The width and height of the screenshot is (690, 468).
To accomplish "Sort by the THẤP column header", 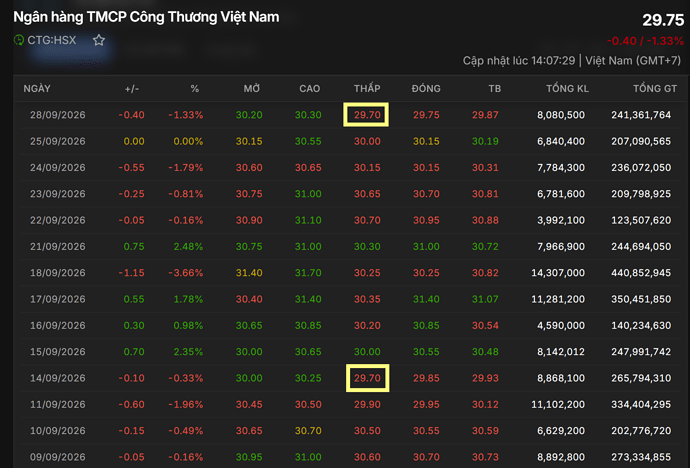I will tap(367, 88).
